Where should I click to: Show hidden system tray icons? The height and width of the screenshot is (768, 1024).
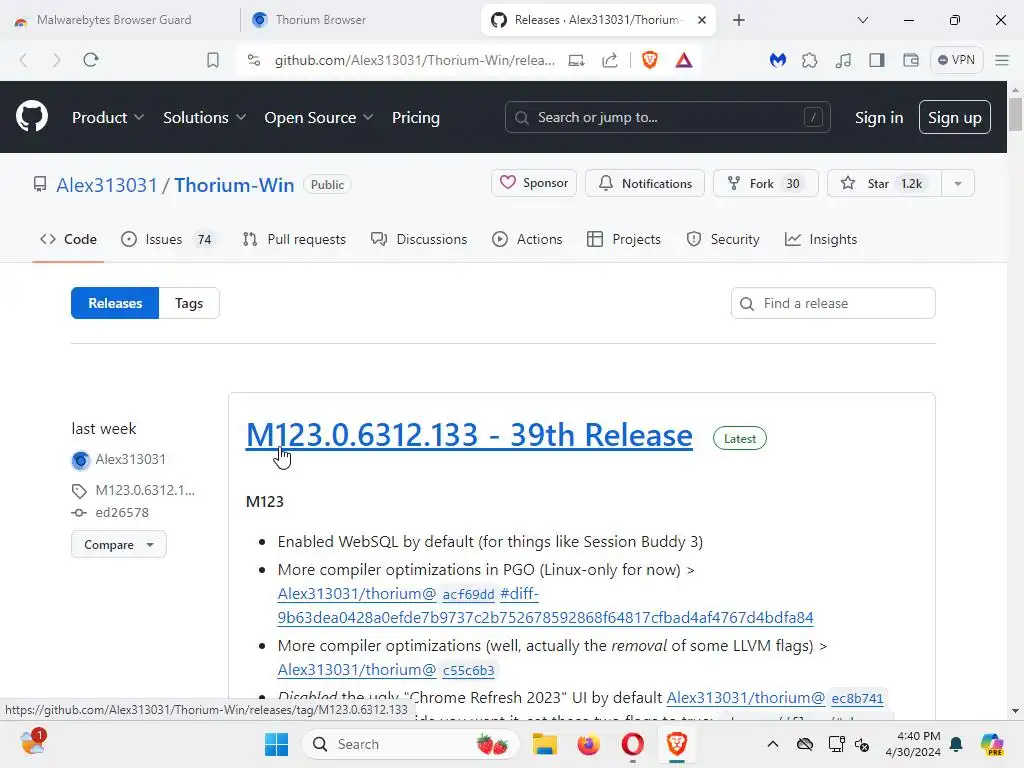(x=773, y=744)
